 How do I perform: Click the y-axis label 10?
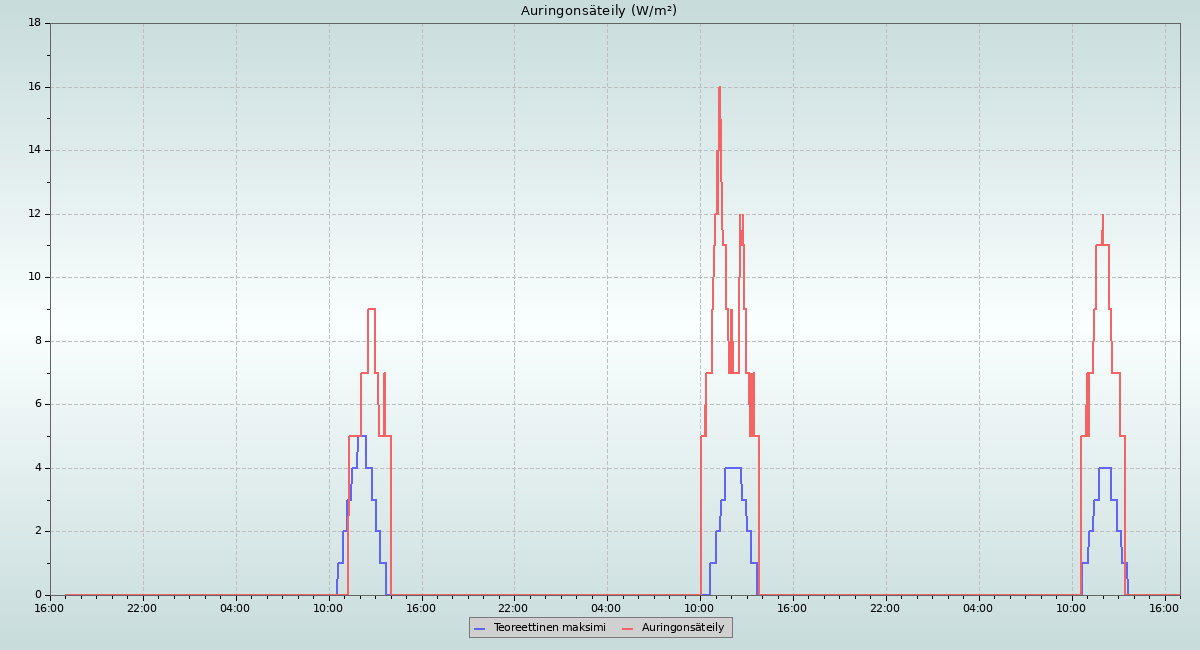point(34,277)
